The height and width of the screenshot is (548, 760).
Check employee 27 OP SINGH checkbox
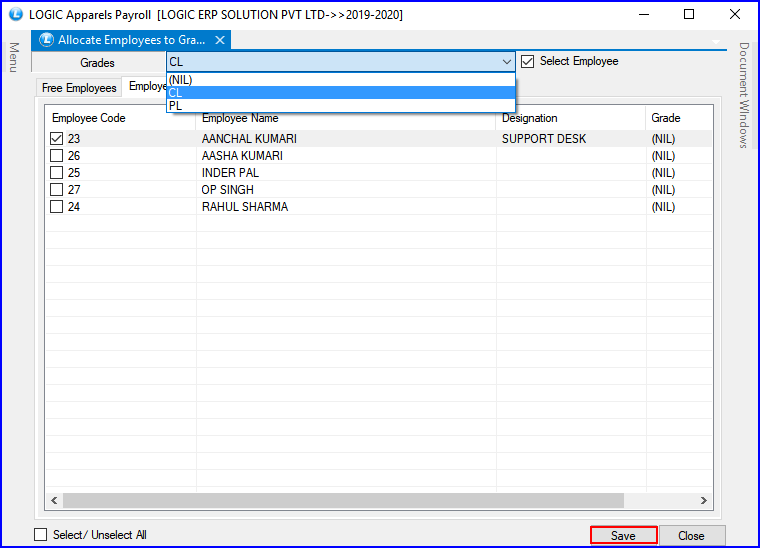[x=57, y=189]
